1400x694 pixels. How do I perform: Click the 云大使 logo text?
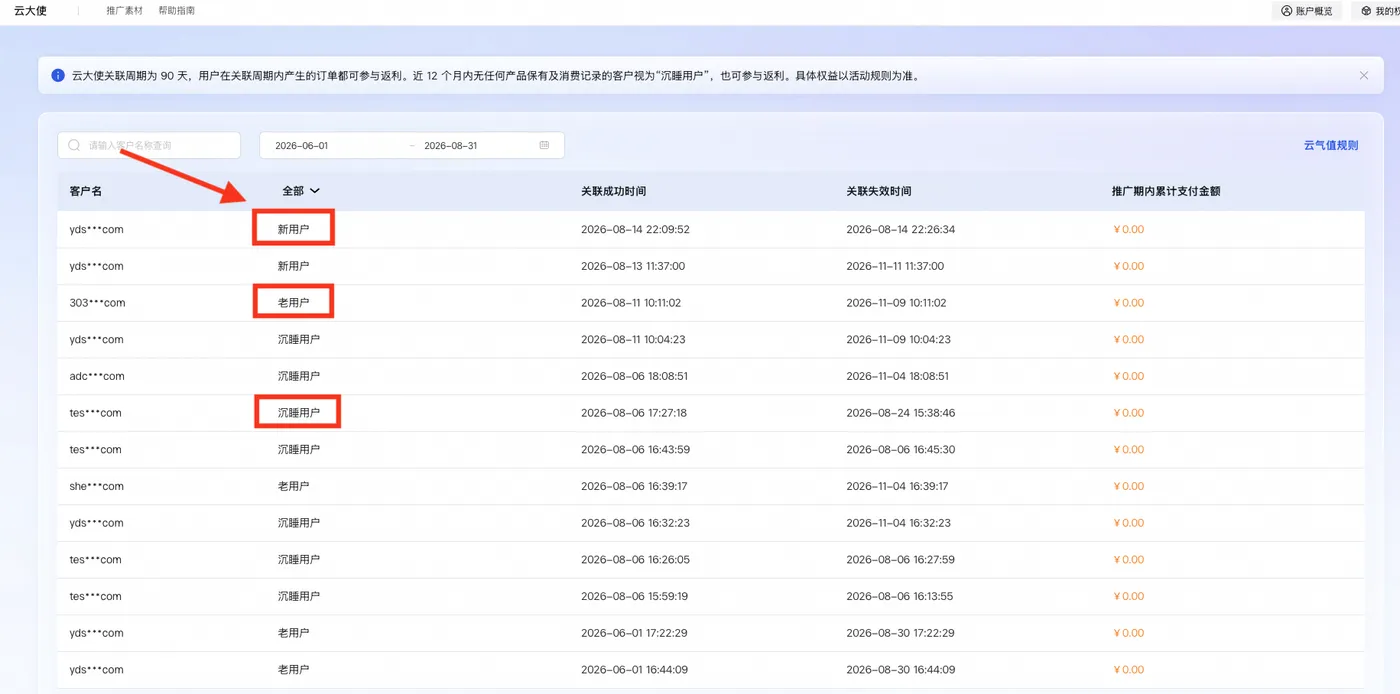pyautogui.click(x=30, y=11)
